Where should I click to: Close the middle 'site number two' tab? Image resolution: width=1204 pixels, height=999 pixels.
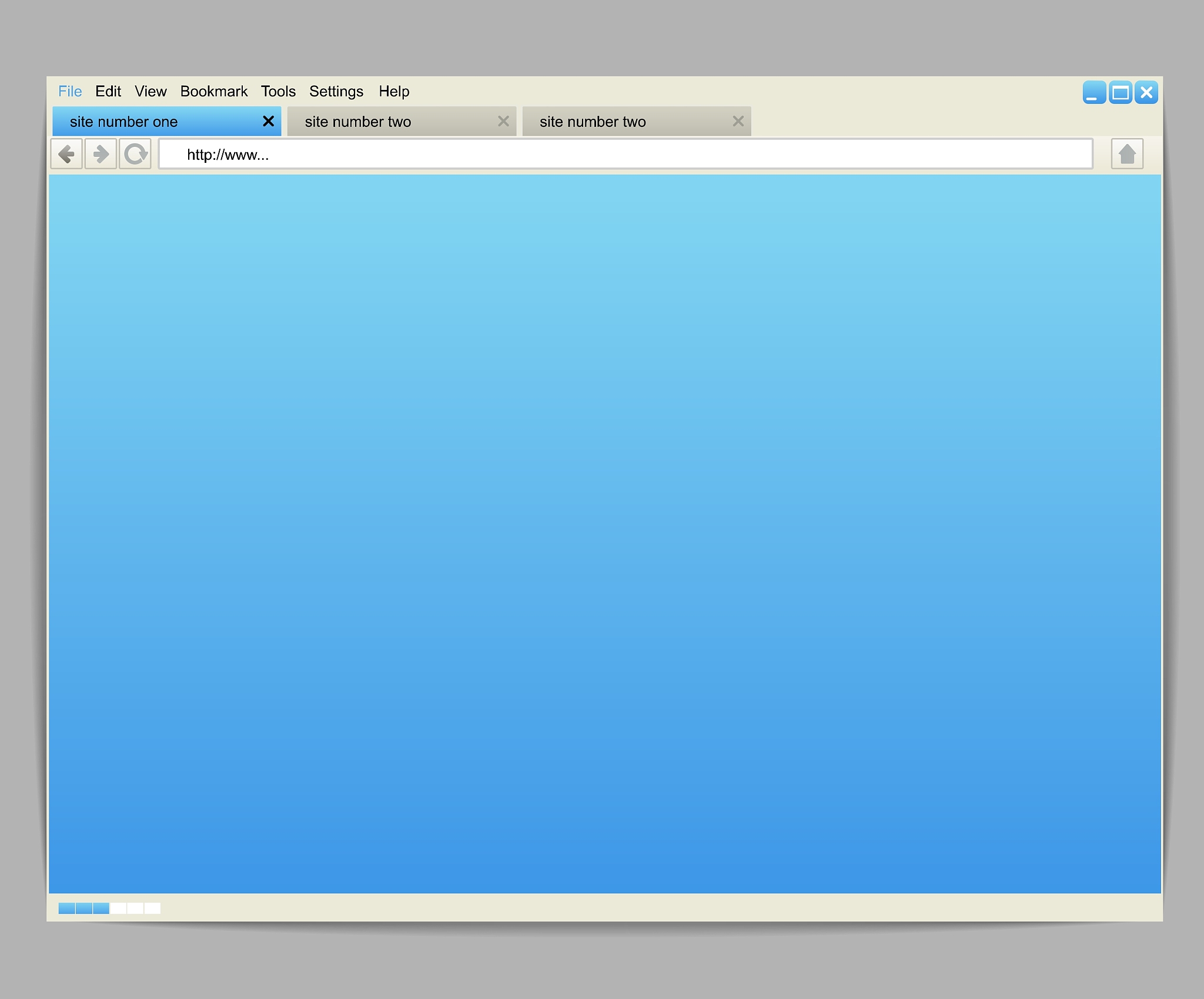[503, 121]
